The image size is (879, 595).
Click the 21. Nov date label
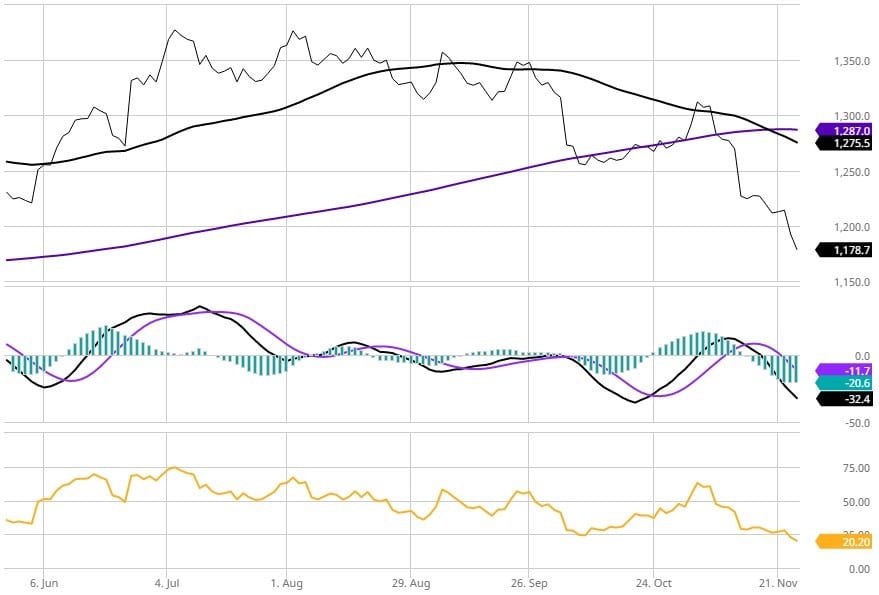click(x=776, y=581)
